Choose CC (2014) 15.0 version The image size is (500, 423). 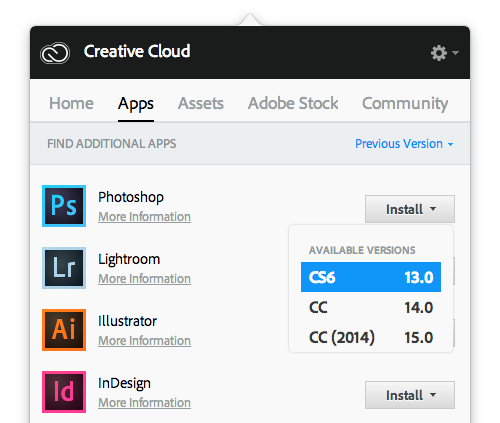371,337
